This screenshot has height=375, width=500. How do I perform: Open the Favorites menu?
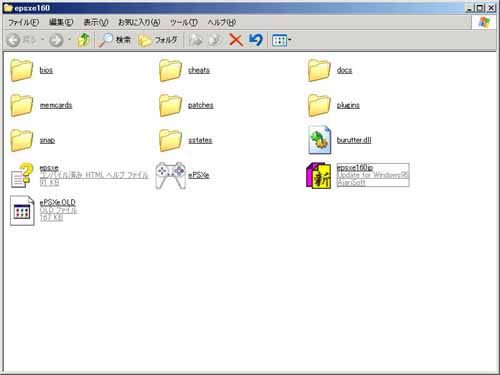coord(139,22)
